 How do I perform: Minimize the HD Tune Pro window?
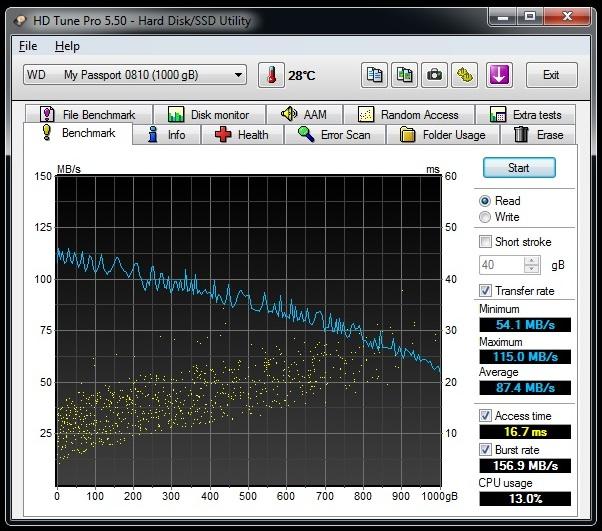tap(503, 17)
